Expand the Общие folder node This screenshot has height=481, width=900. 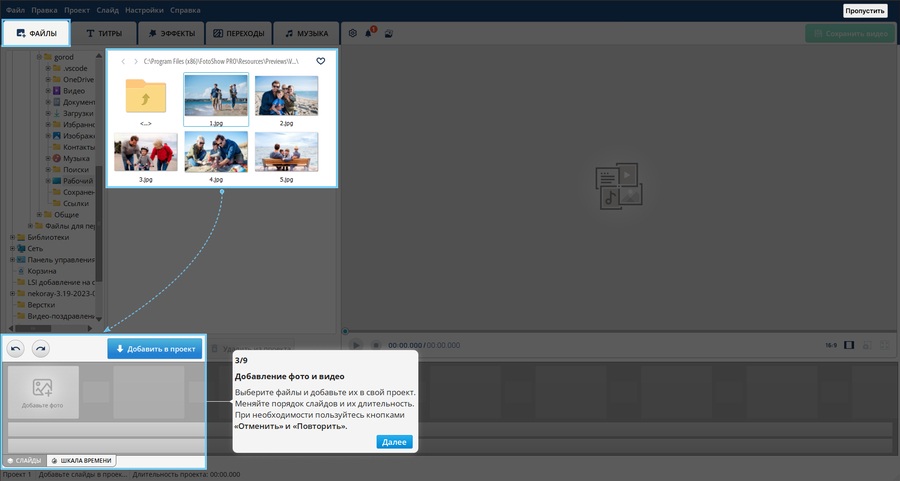[39, 215]
